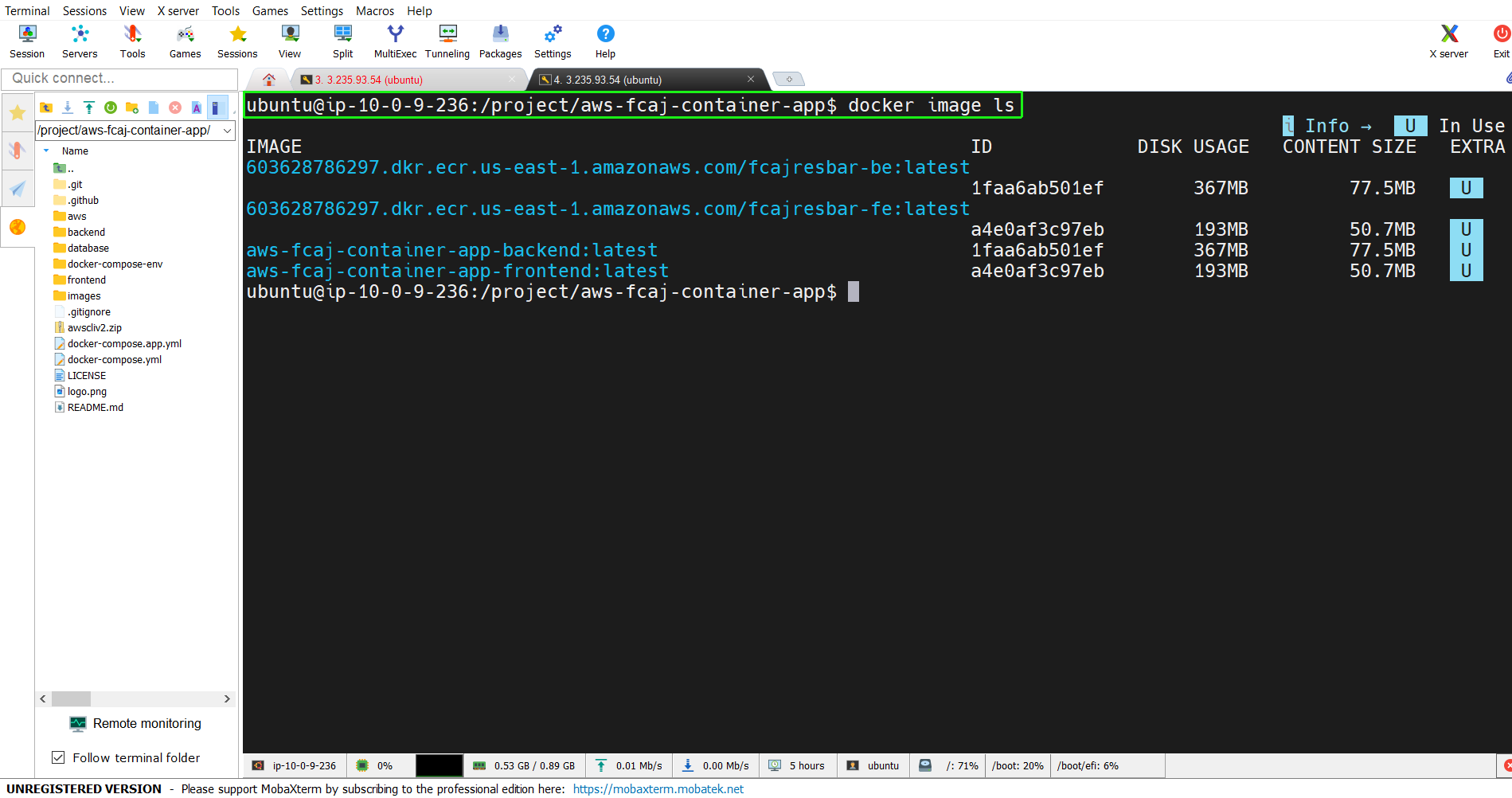
Task: Toggle the Follow terminal folder checkbox
Action: pos(58,757)
